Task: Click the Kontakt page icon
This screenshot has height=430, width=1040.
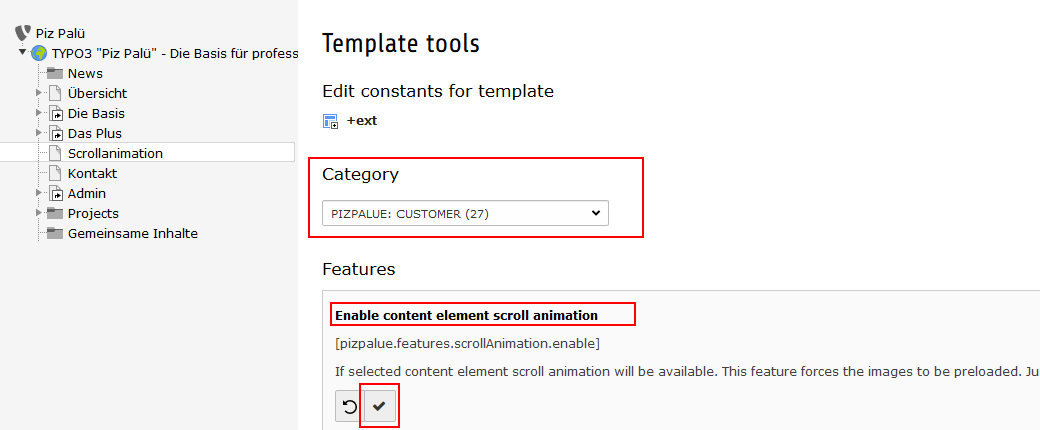Action: coord(55,173)
